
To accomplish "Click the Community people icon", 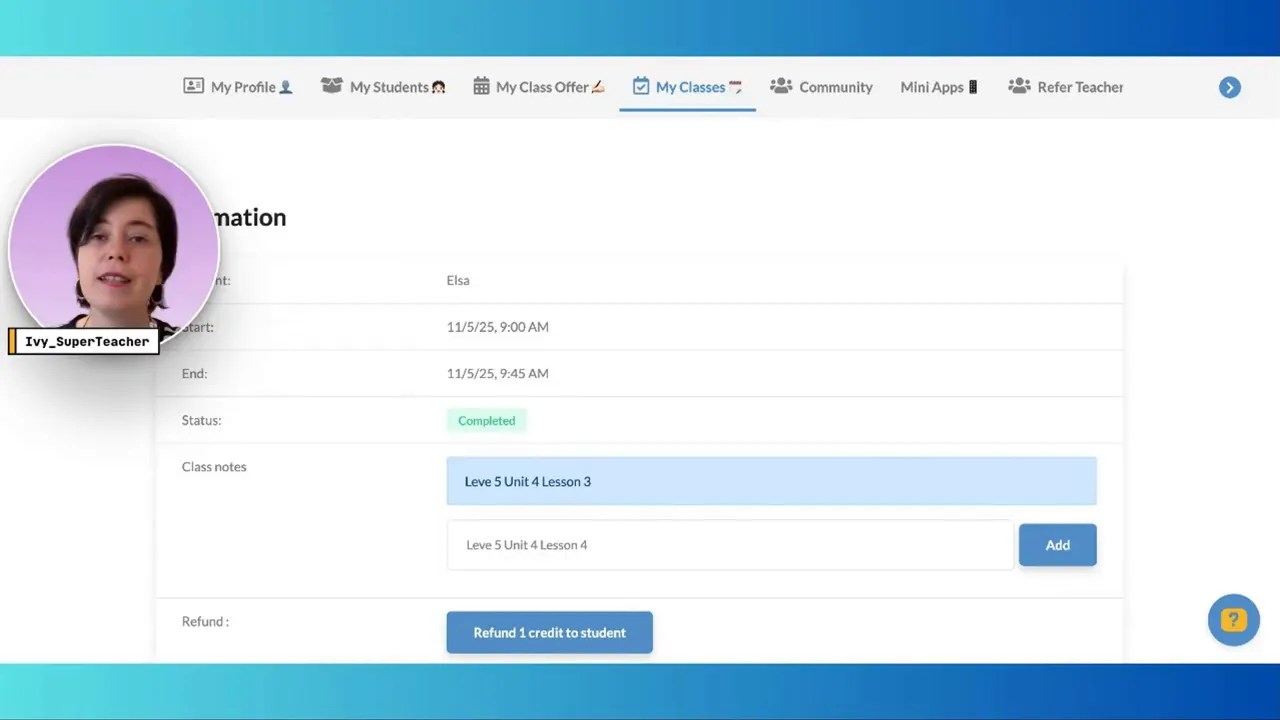I will pos(781,87).
